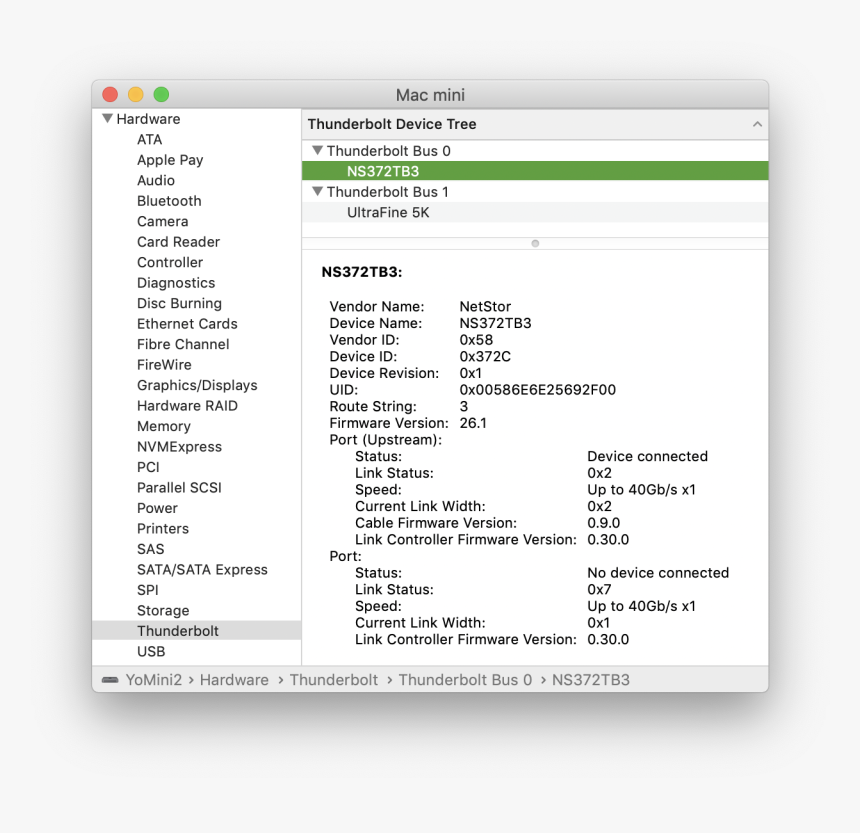Open the Power sidebar item
The image size is (860, 833).
click(157, 508)
